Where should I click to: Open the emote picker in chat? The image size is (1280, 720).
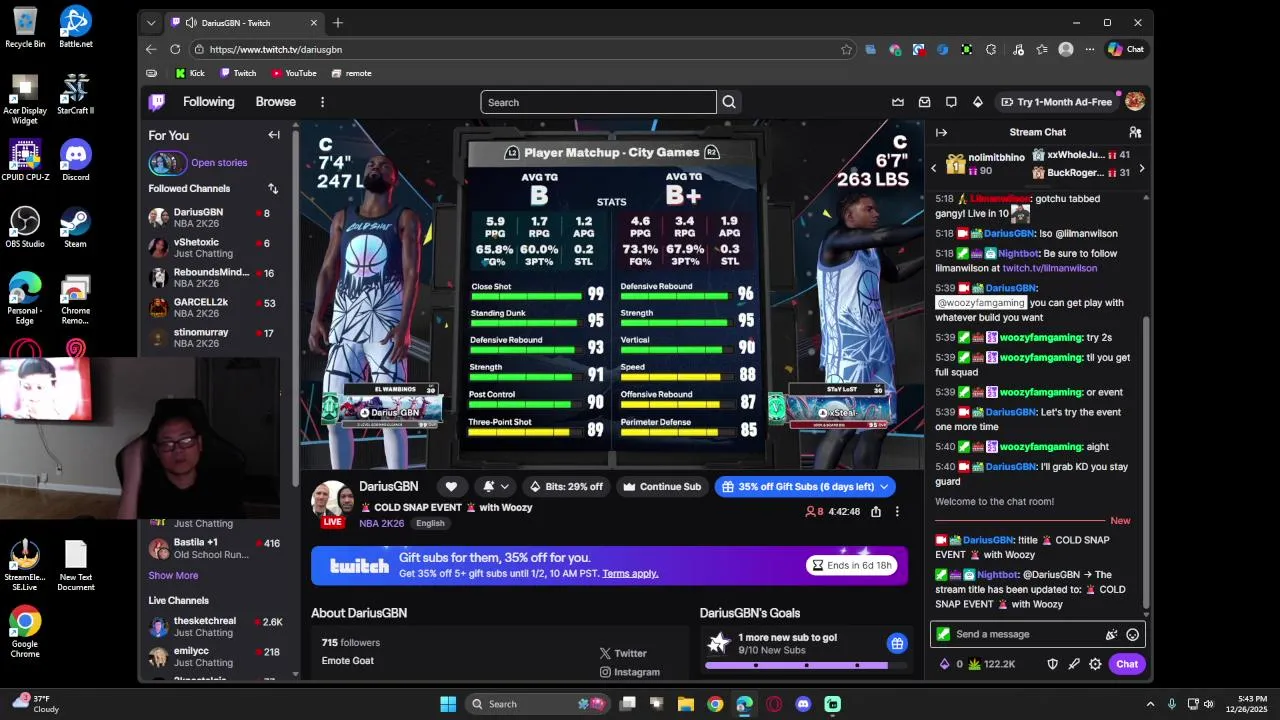[1132, 634]
